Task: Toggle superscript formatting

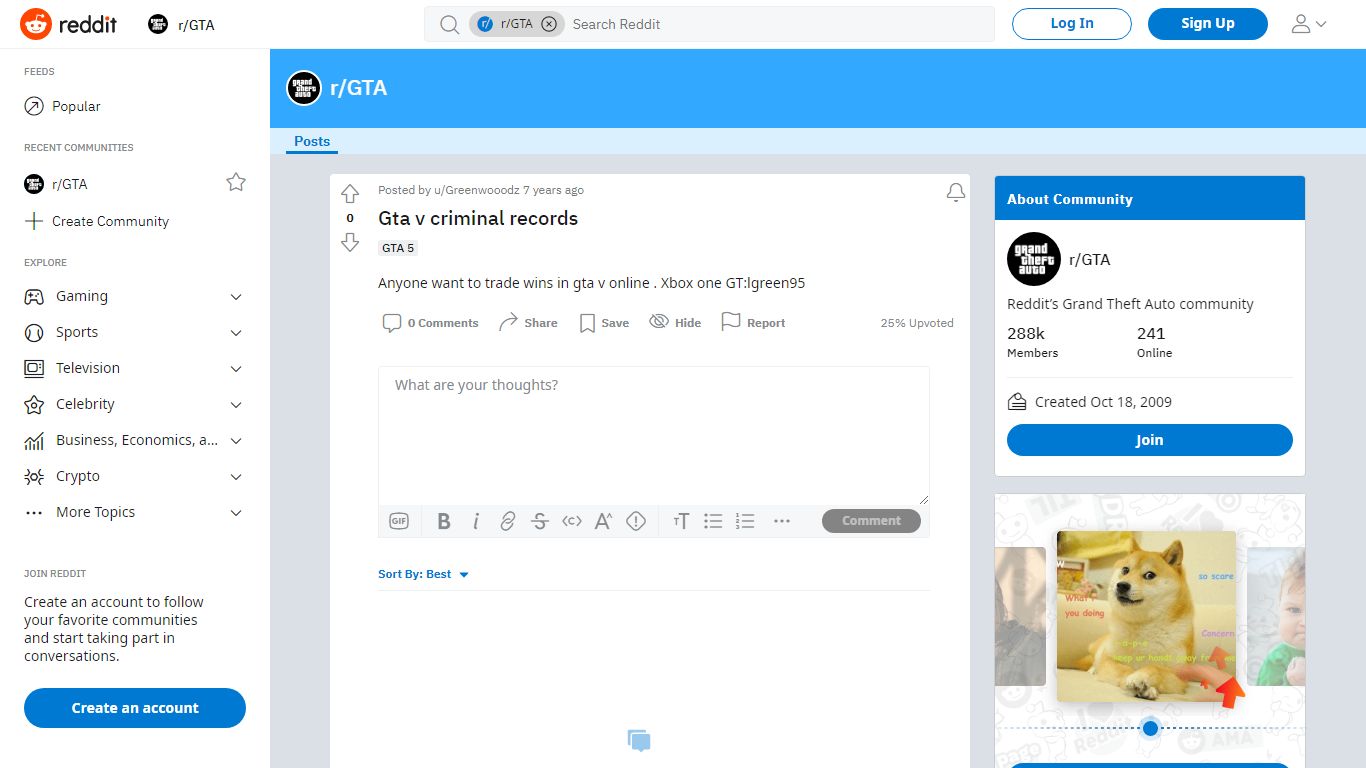Action: point(604,521)
